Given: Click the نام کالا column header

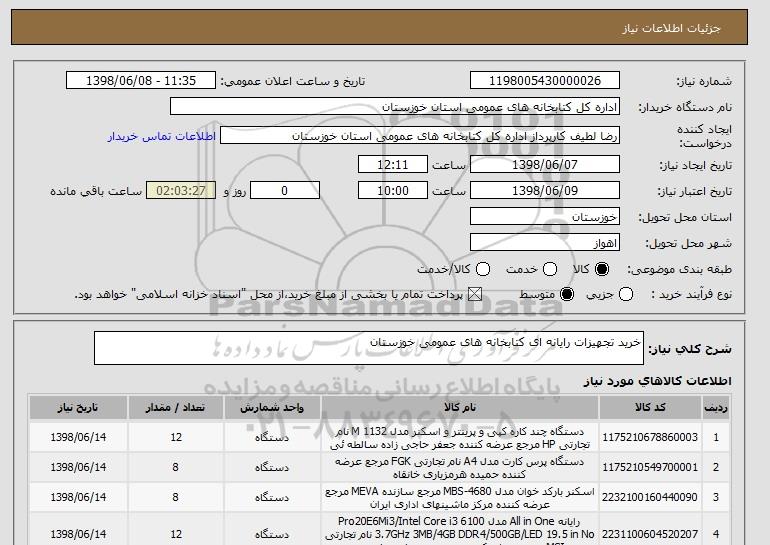Looking at the screenshot, I should 460,408.
